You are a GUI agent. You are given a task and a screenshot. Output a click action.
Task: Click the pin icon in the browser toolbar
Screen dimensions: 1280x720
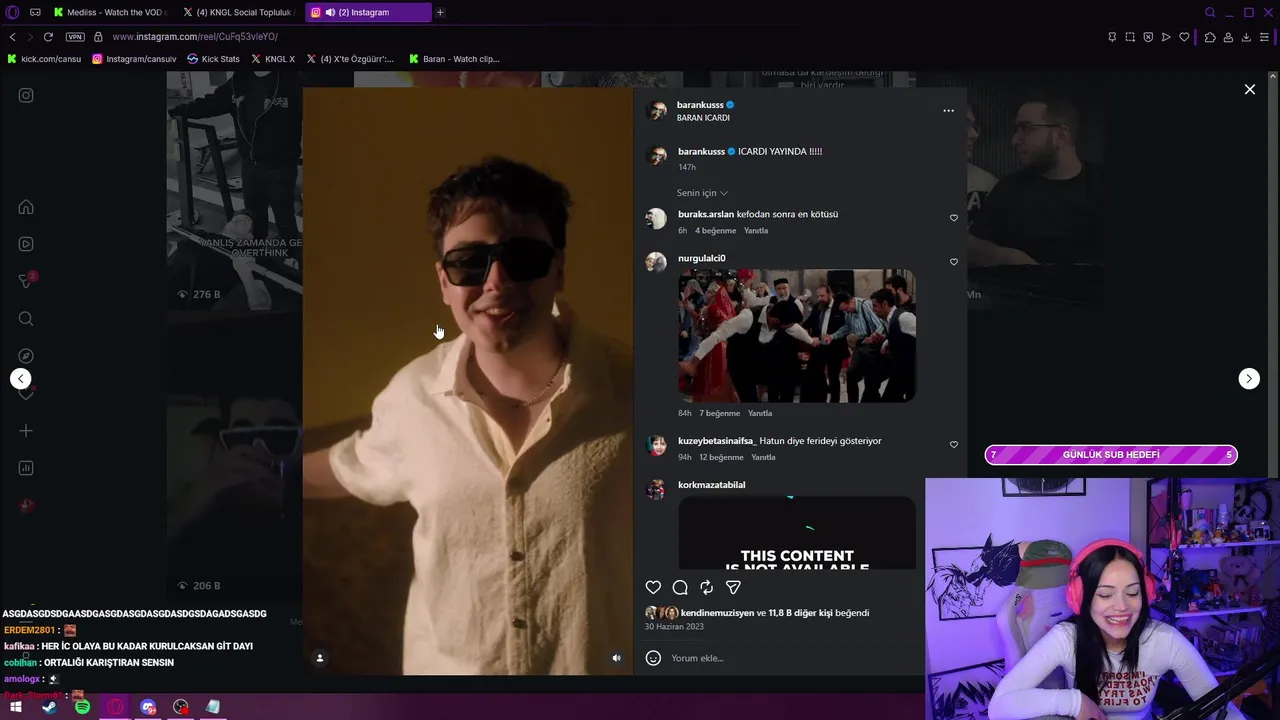click(x=1112, y=37)
